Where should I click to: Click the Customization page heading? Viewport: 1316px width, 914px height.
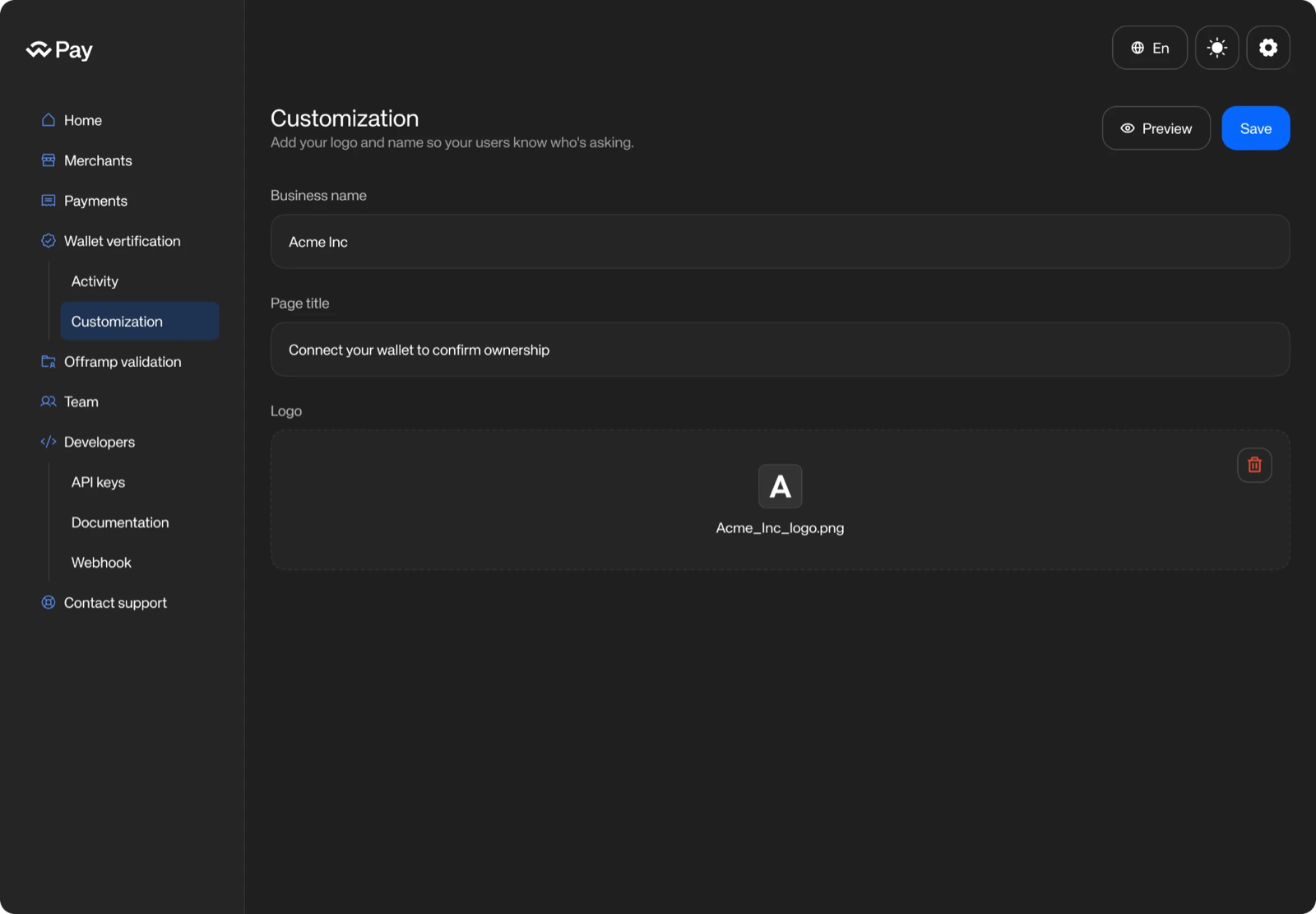345,118
